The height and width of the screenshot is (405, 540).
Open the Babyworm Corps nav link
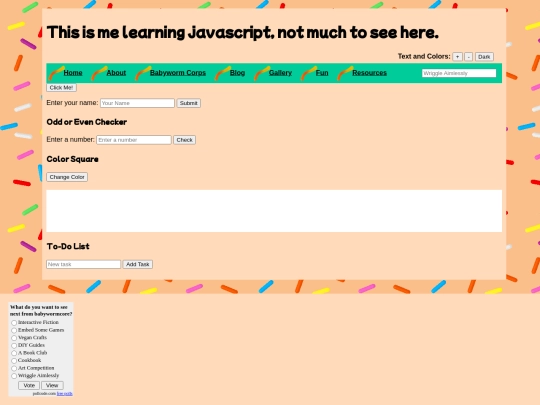coord(178,73)
